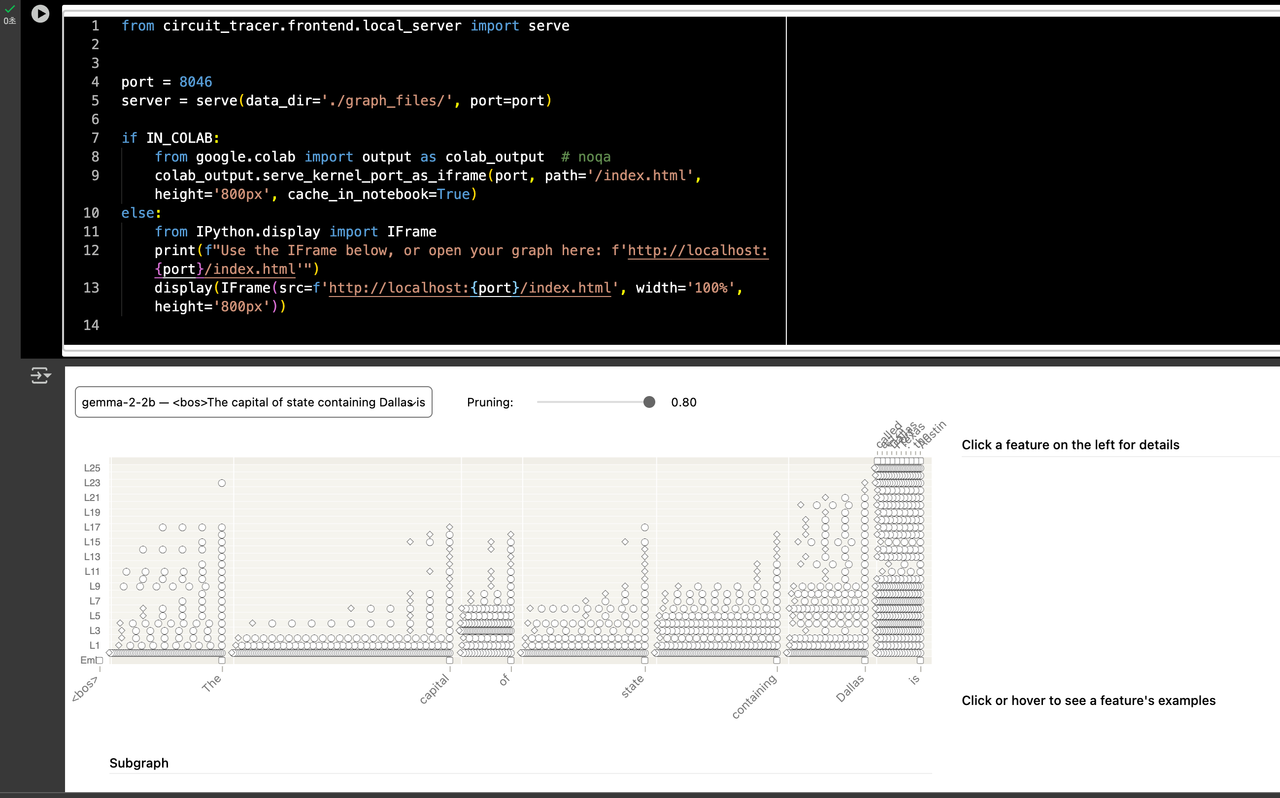Click line number 14 in the code editor
The height and width of the screenshot is (798, 1280).
pos(91,325)
